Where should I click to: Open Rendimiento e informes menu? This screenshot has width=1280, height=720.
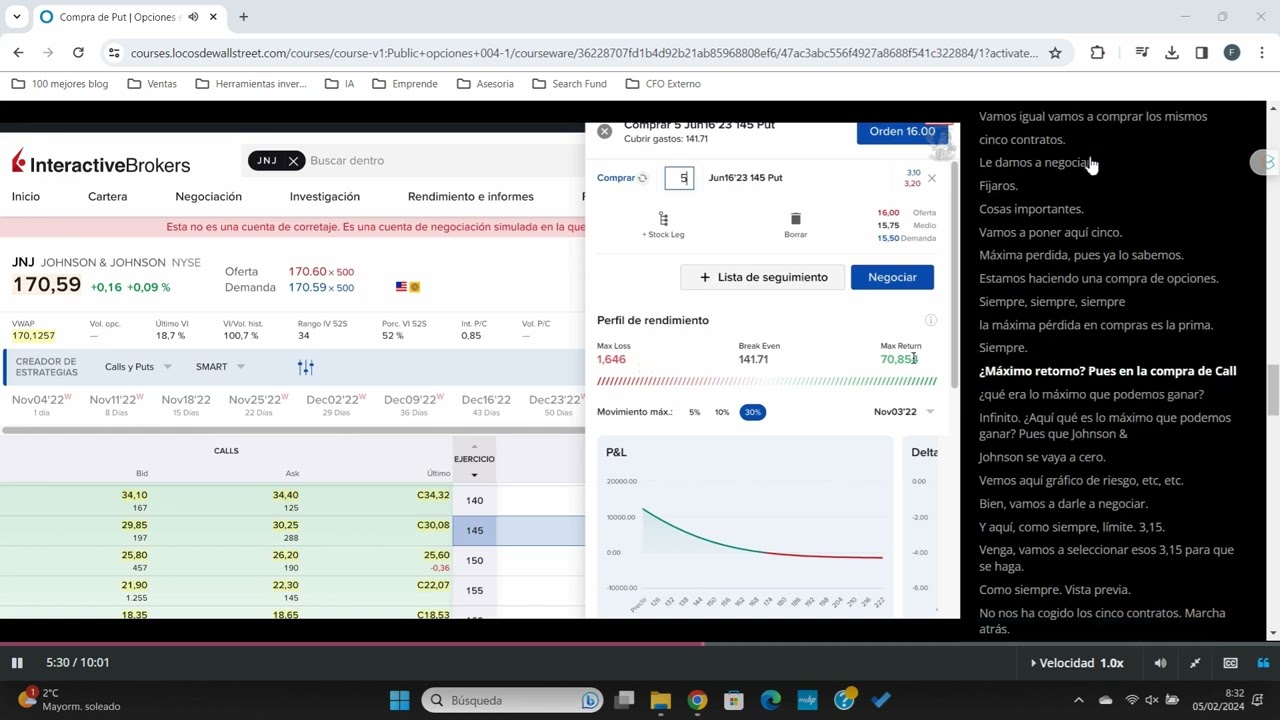[x=471, y=197]
